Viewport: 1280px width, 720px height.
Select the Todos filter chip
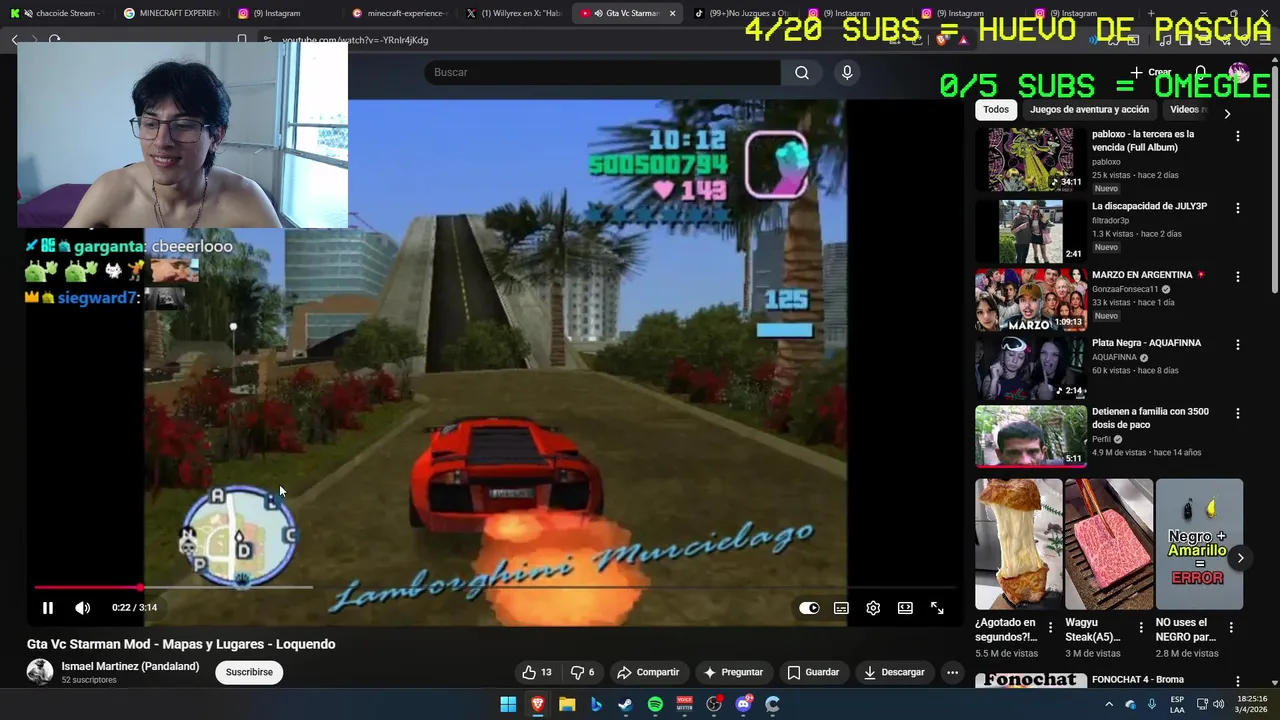pyautogui.click(x=996, y=110)
